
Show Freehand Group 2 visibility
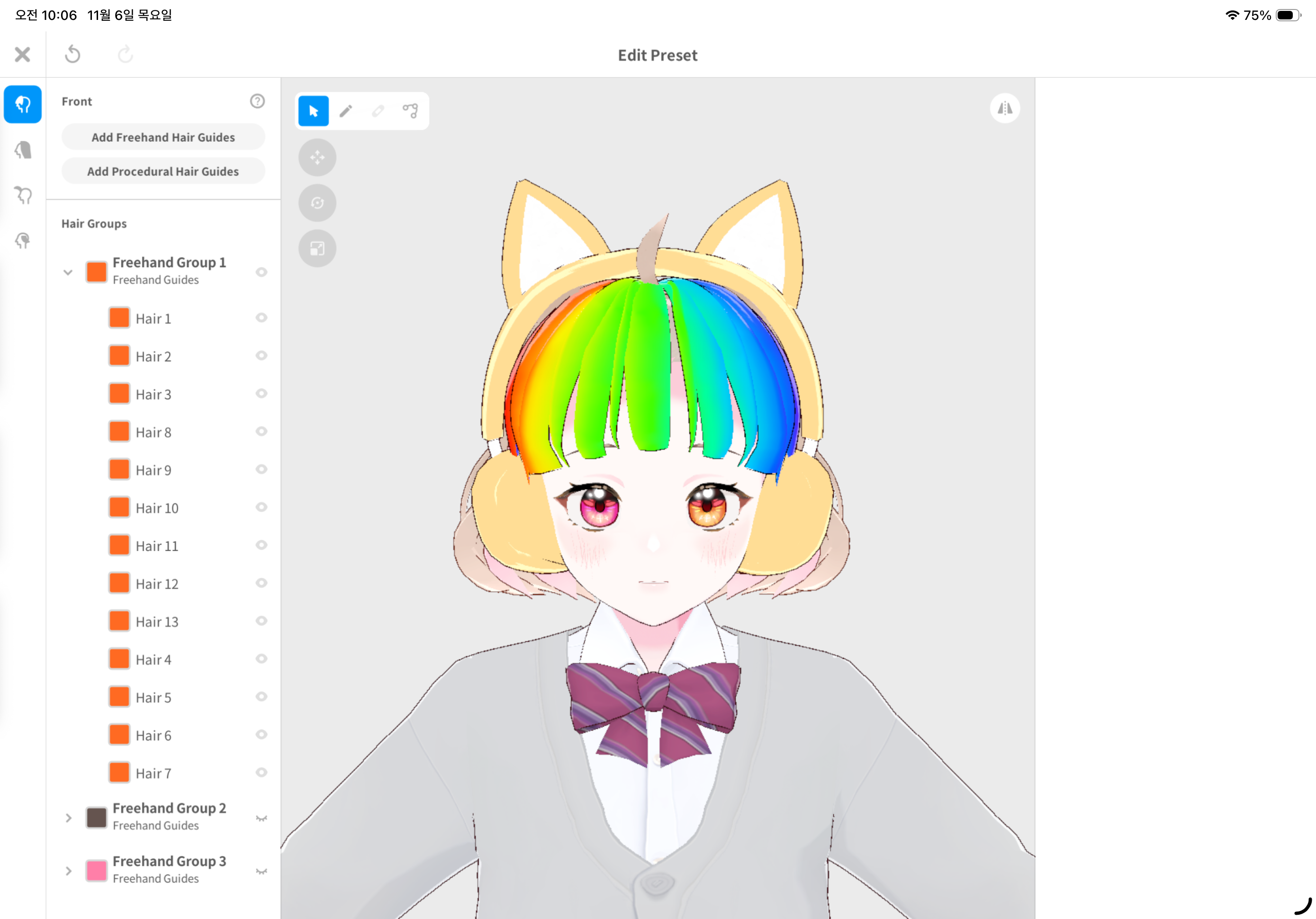pyautogui.click(x=261, y=818)
